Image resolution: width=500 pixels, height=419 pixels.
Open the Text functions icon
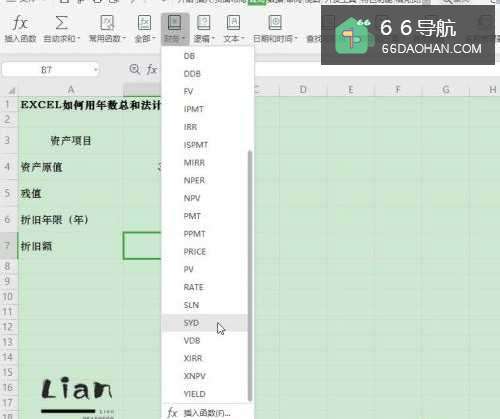click(x=233, y=23)
